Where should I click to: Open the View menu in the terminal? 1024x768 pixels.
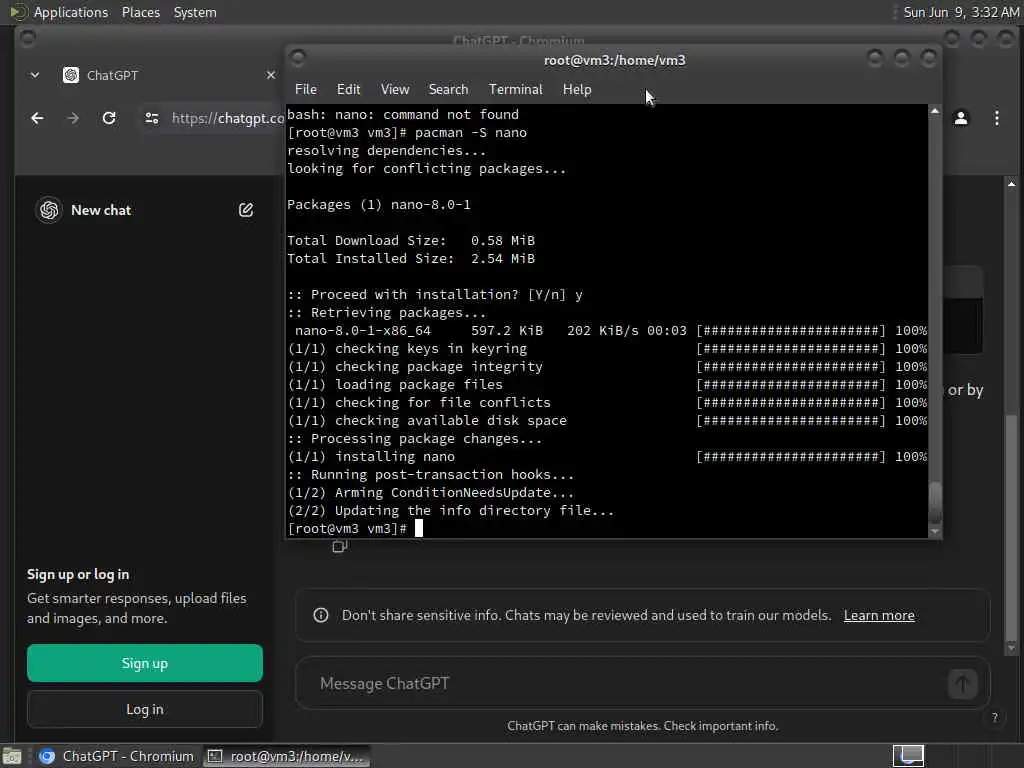point(395,89)
